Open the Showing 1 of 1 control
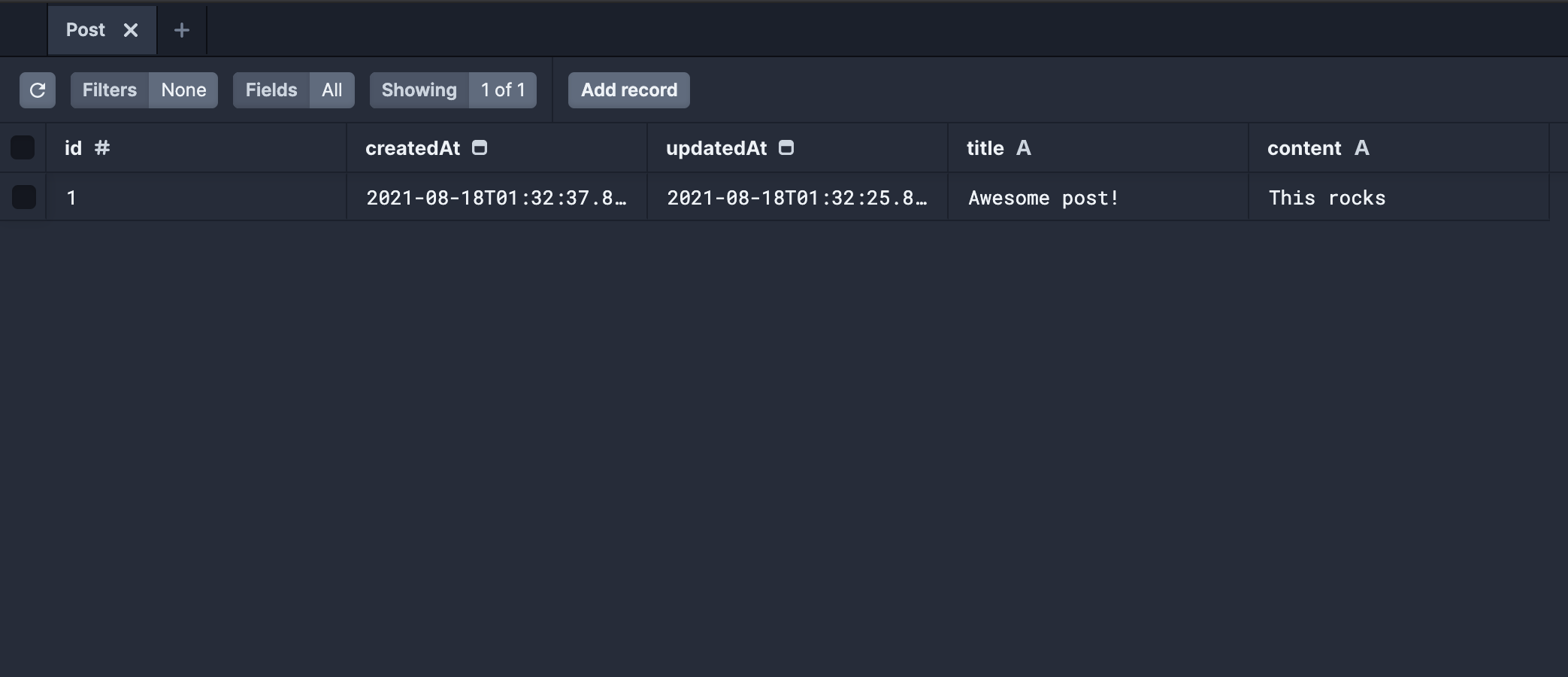The image size is (1568, 677). (418, 90)
